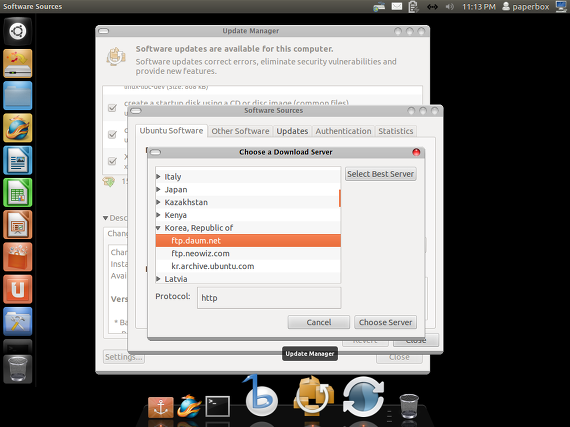Expand the Japan server list
The width and height of the screenshot is (570, 427).
click(x=158, y=189)
